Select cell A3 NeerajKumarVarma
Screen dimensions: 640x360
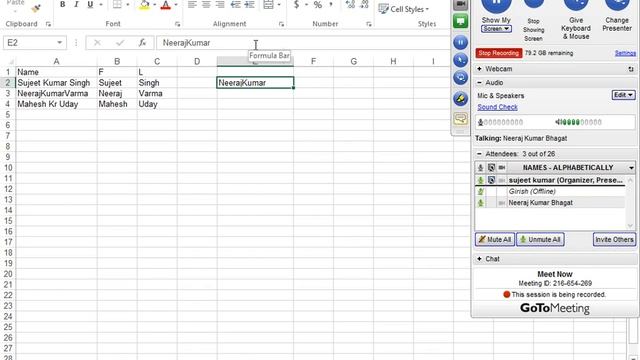[56, 93]
